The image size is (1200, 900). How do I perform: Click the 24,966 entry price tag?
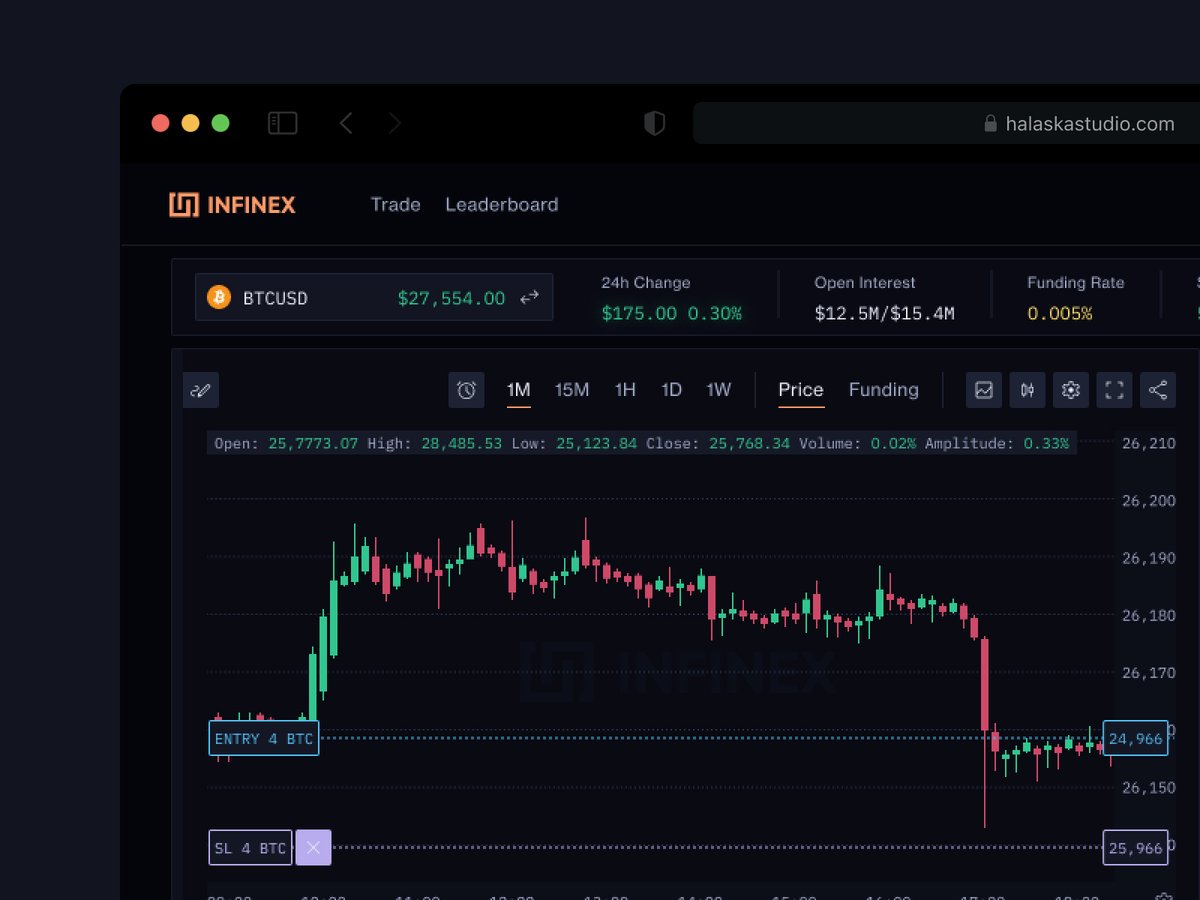tap(1135, 739)
